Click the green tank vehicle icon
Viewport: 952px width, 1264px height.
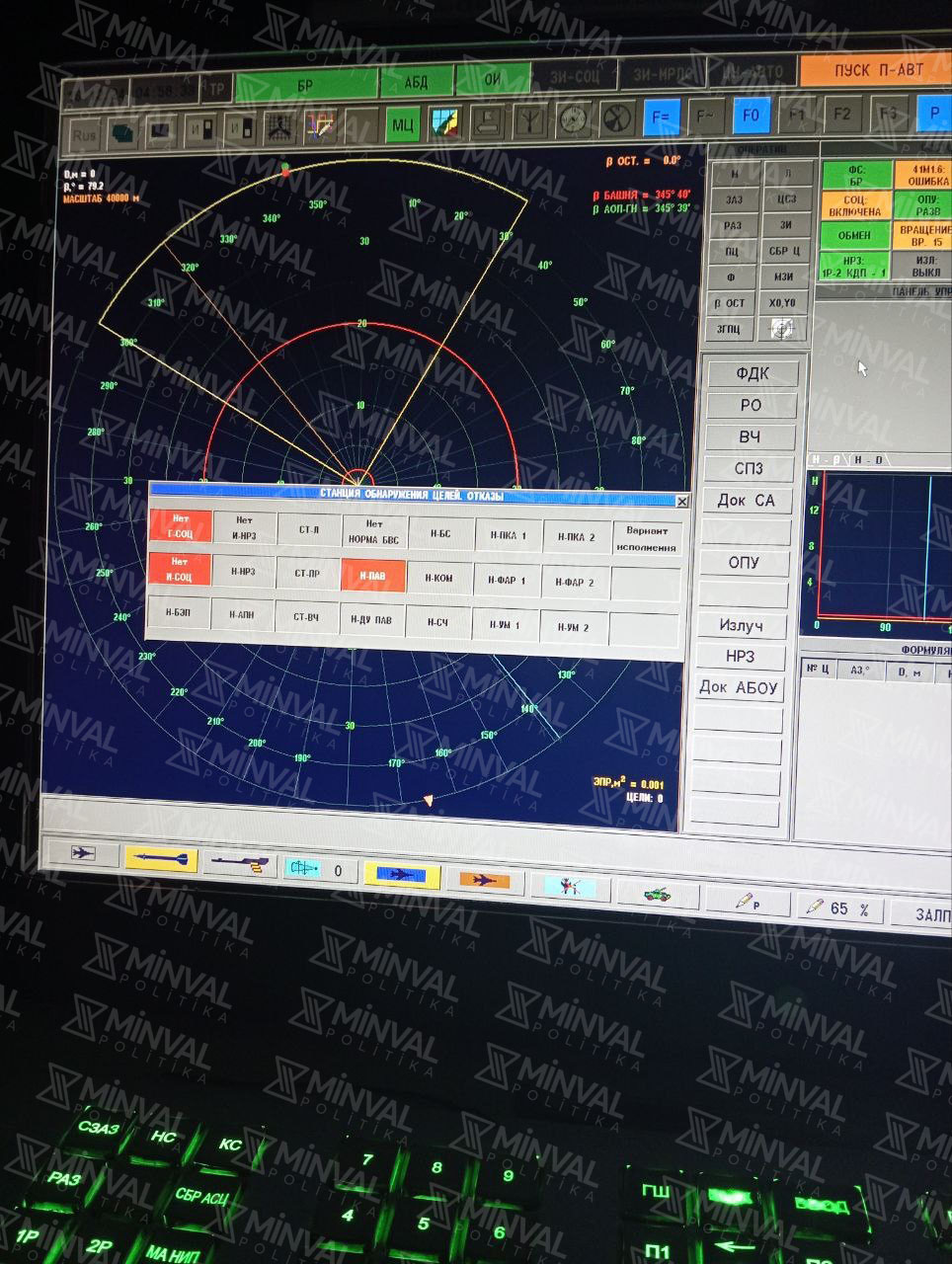click(658, 894)
